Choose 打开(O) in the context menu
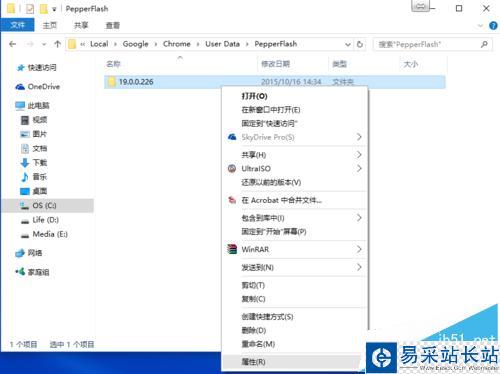This screenshot has width=500, height=374. tap(295, 96)
